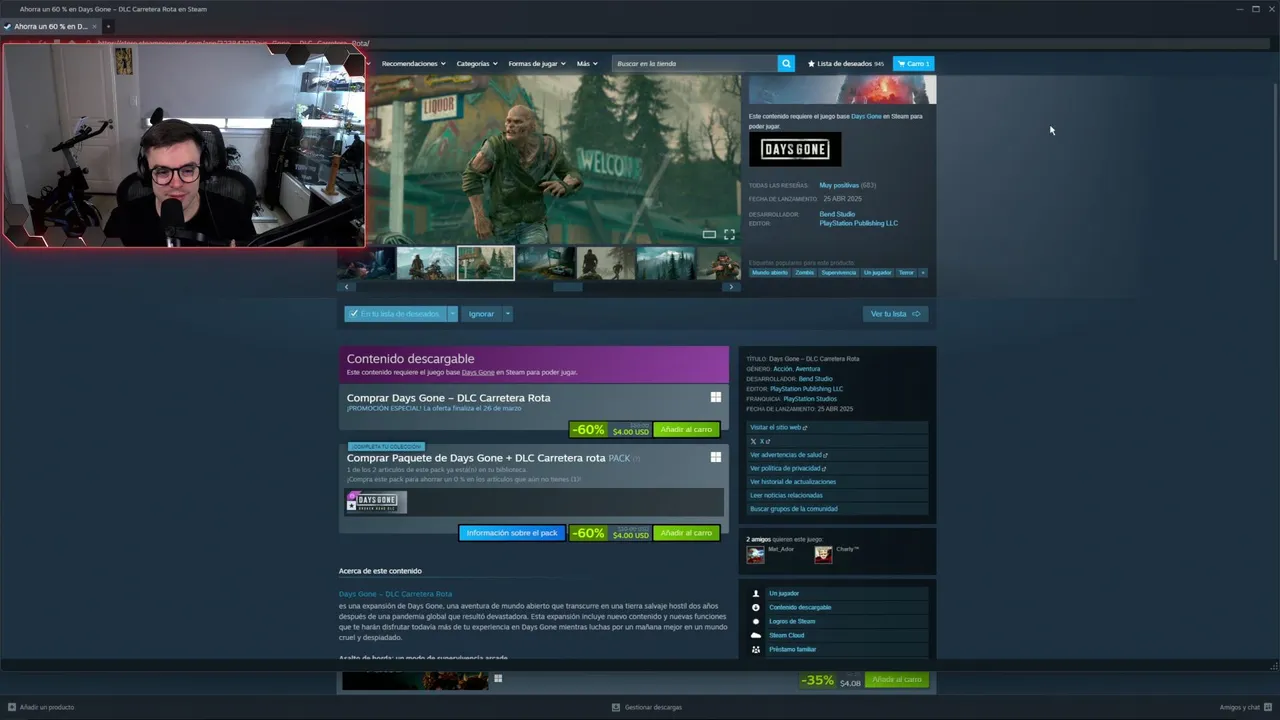Image resolution: width=1280 pixels, height=720 pixels.
Task: Click the Contenido descargable download icon
Action: click(756, 607)
